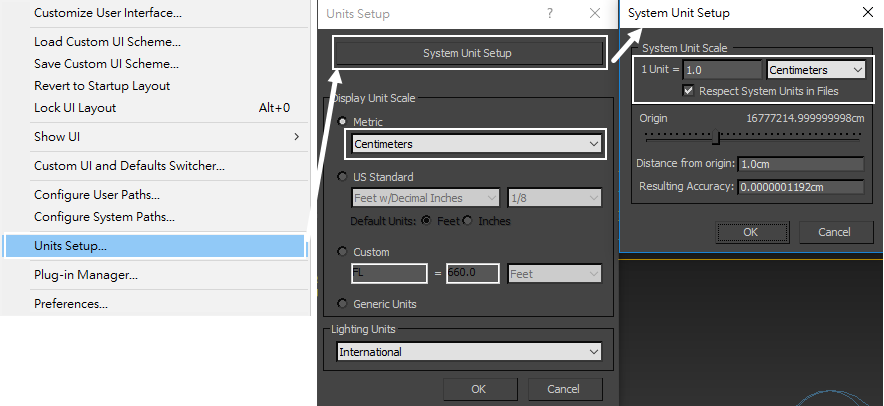Image resolution: width=884 pixels, height=406 pixels.
Task: Click the origin value 16777214.999999998cm
Action: tap(805, 118)
